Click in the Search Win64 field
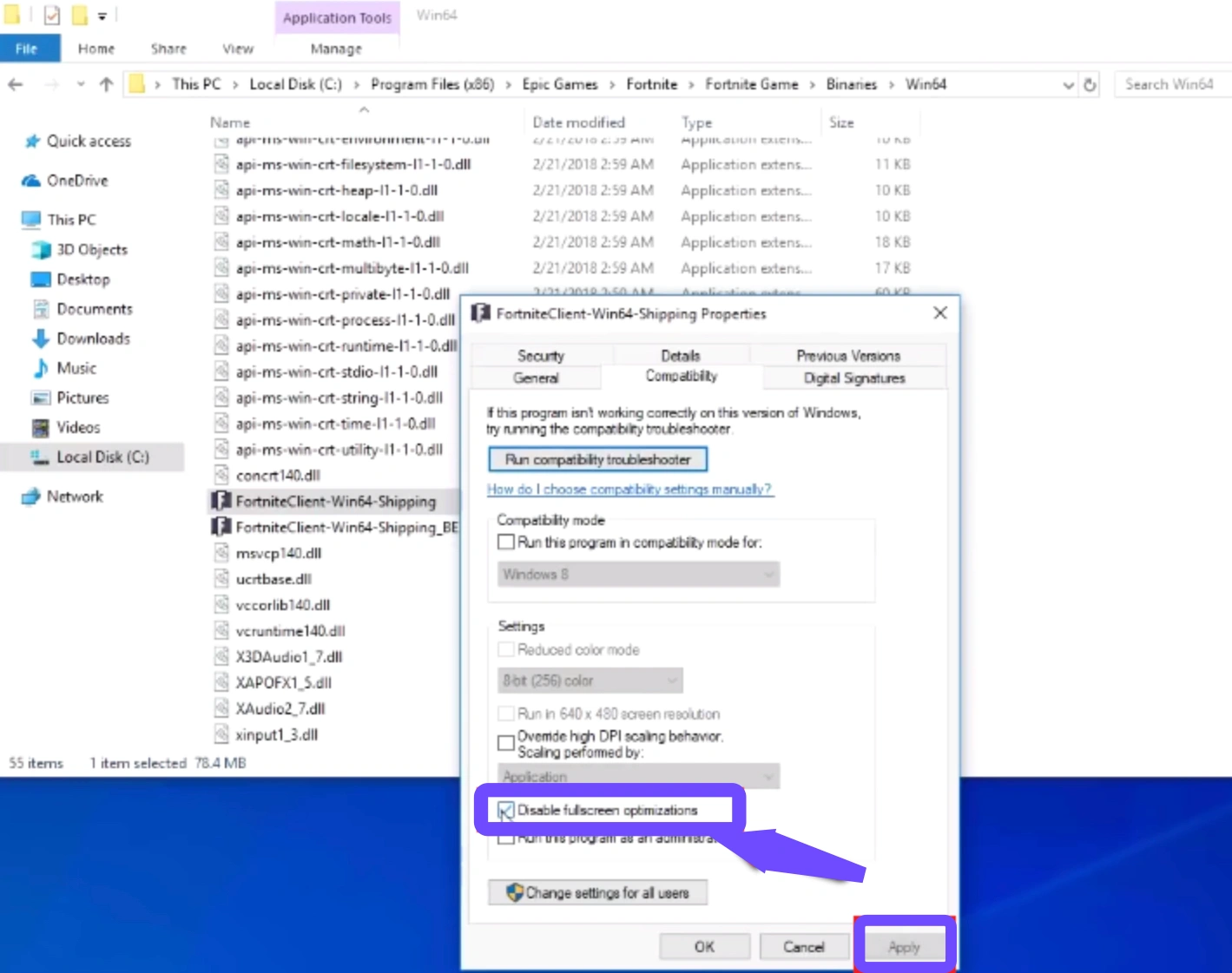 point(1171,84)
